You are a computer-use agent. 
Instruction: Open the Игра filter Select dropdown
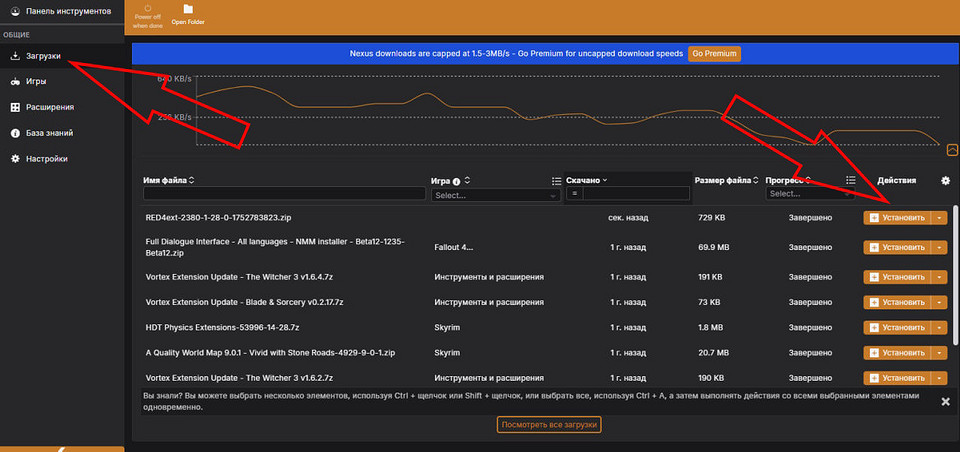(495, 195)
